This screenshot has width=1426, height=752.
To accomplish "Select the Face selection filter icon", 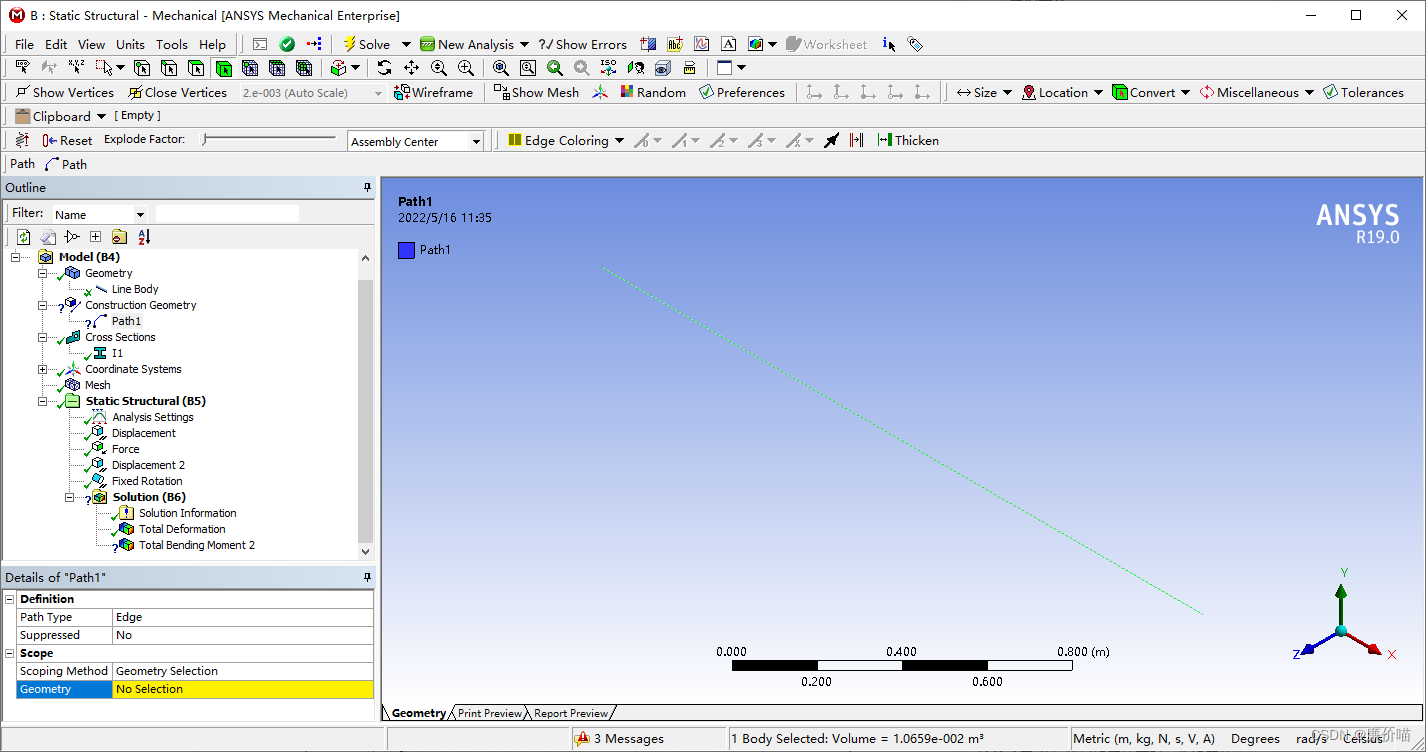I will [x=196, y=68].
